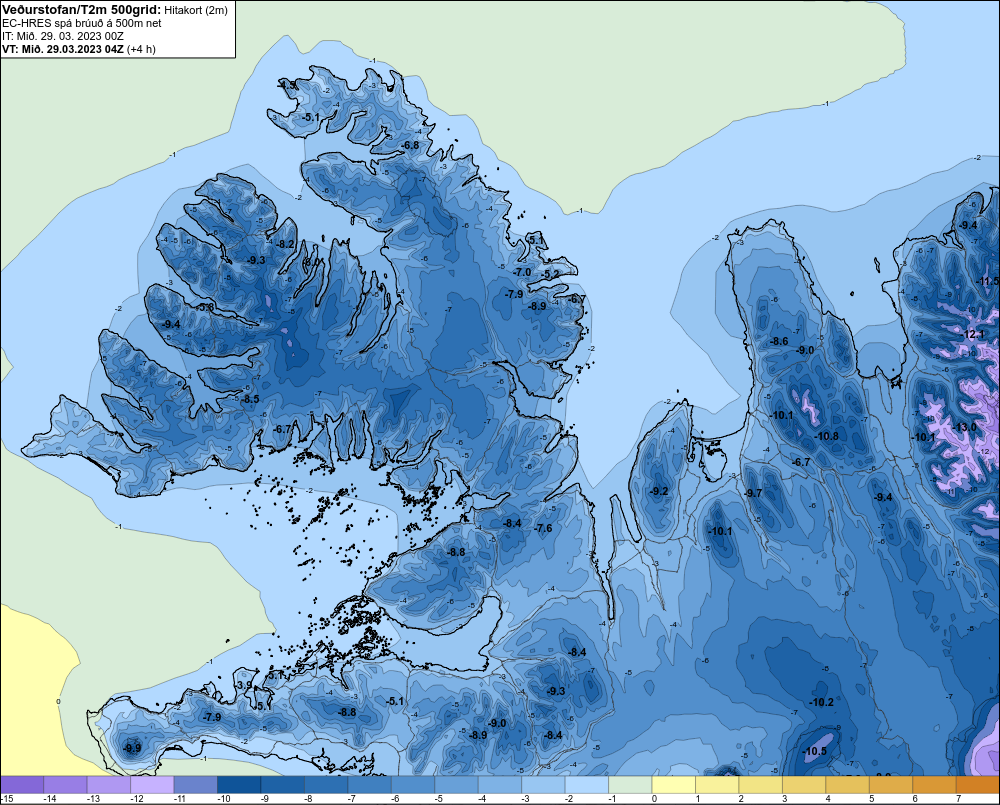Click the -8 tick label on the legend
Screen dimensions: 1000x805
308,799
